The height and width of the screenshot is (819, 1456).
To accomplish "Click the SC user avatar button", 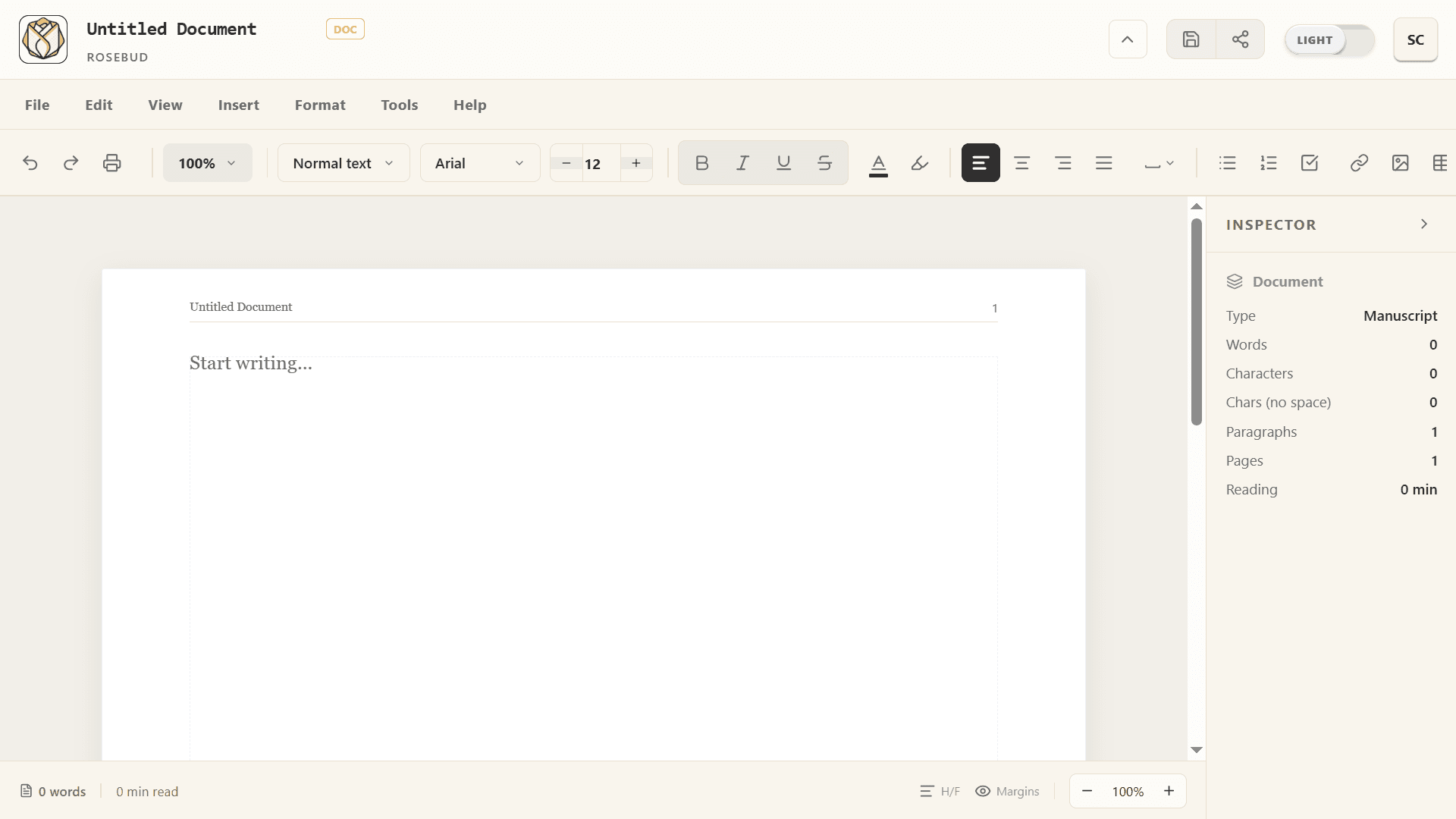I will [1415, 39].
